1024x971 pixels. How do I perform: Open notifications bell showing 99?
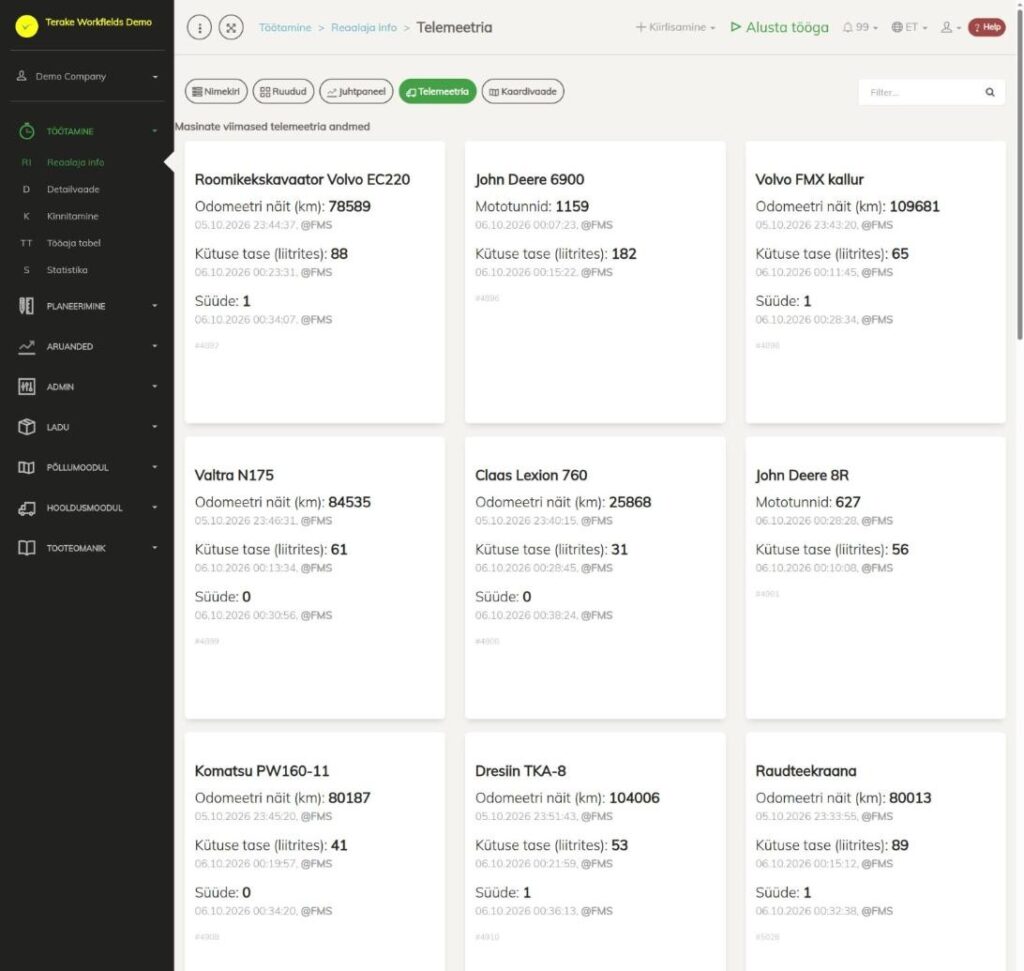pos(859,27)
